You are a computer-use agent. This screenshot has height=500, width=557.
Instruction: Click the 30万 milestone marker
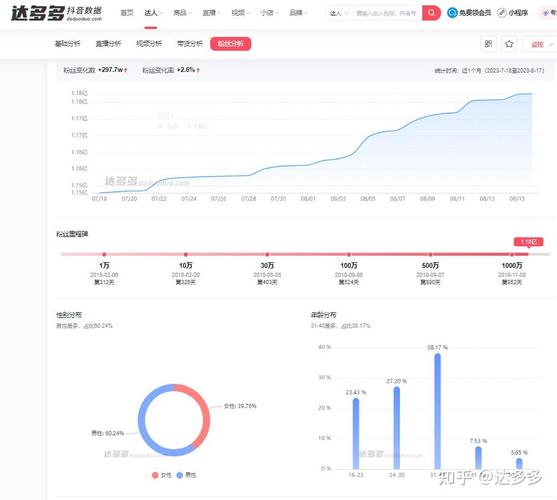click(267, 255)
